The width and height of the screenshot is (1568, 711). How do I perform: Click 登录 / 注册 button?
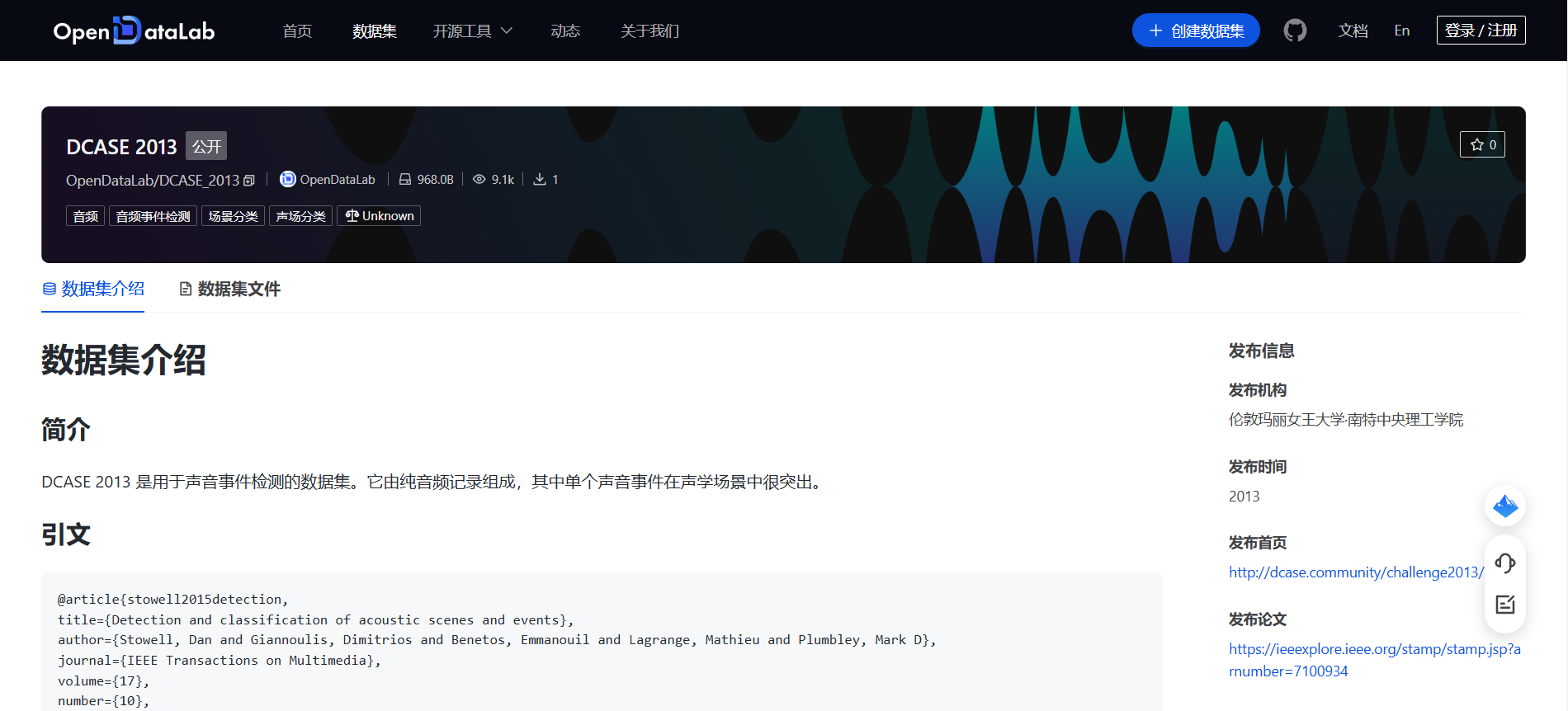click(x=1481, y=31)
